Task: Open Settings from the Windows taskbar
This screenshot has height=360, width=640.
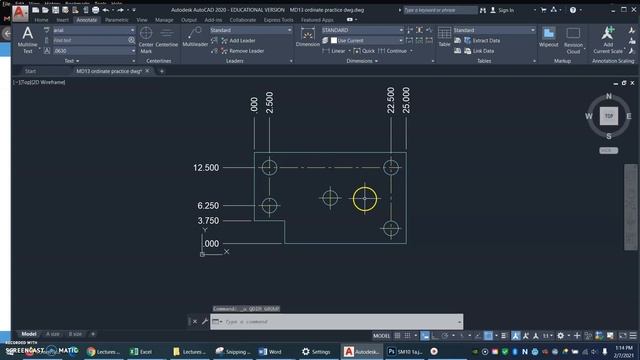Action: click(x=316, y=351)
